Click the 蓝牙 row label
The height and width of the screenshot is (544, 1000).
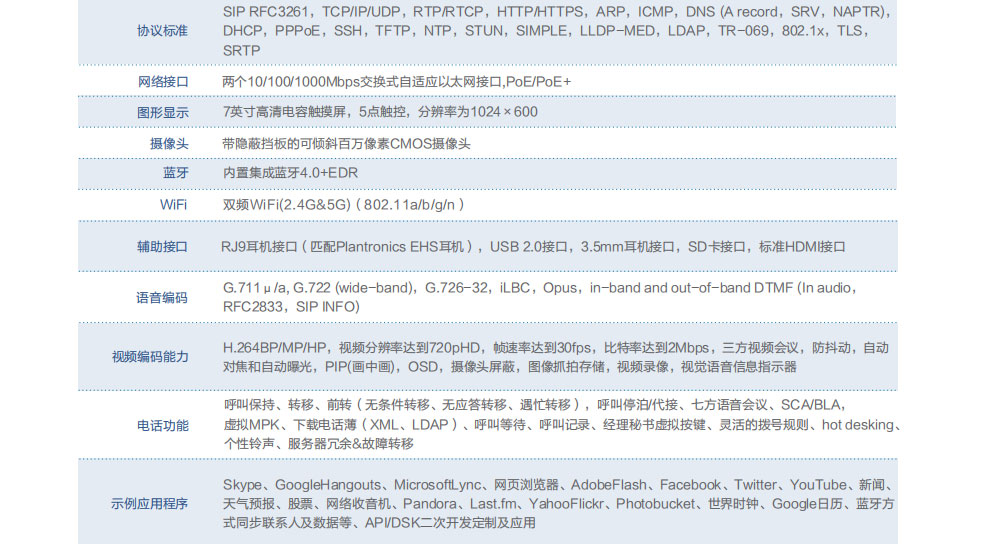[x=175, y=173]
